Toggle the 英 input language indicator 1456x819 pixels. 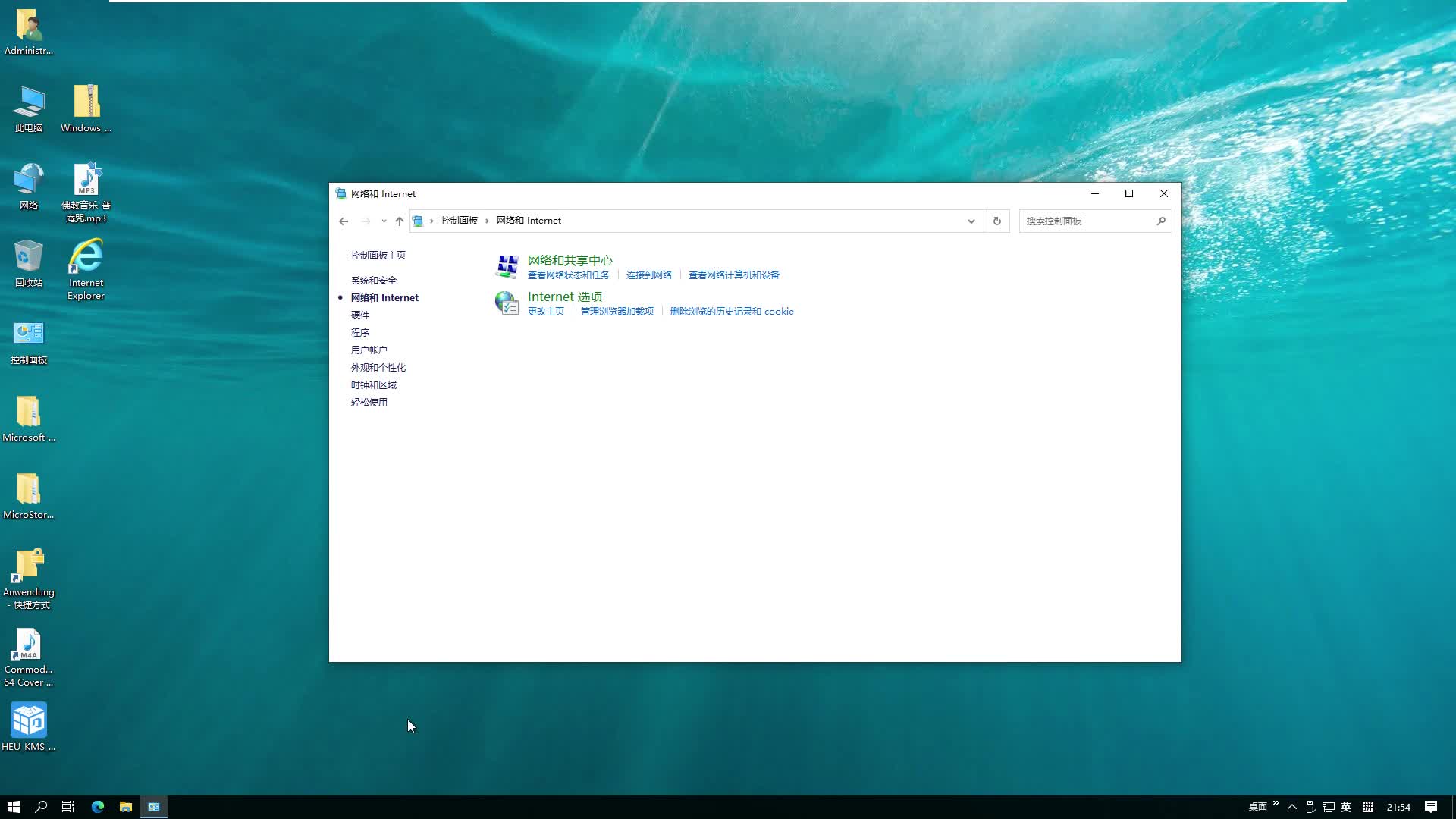pyautogui.click(x=1347, y=807)
